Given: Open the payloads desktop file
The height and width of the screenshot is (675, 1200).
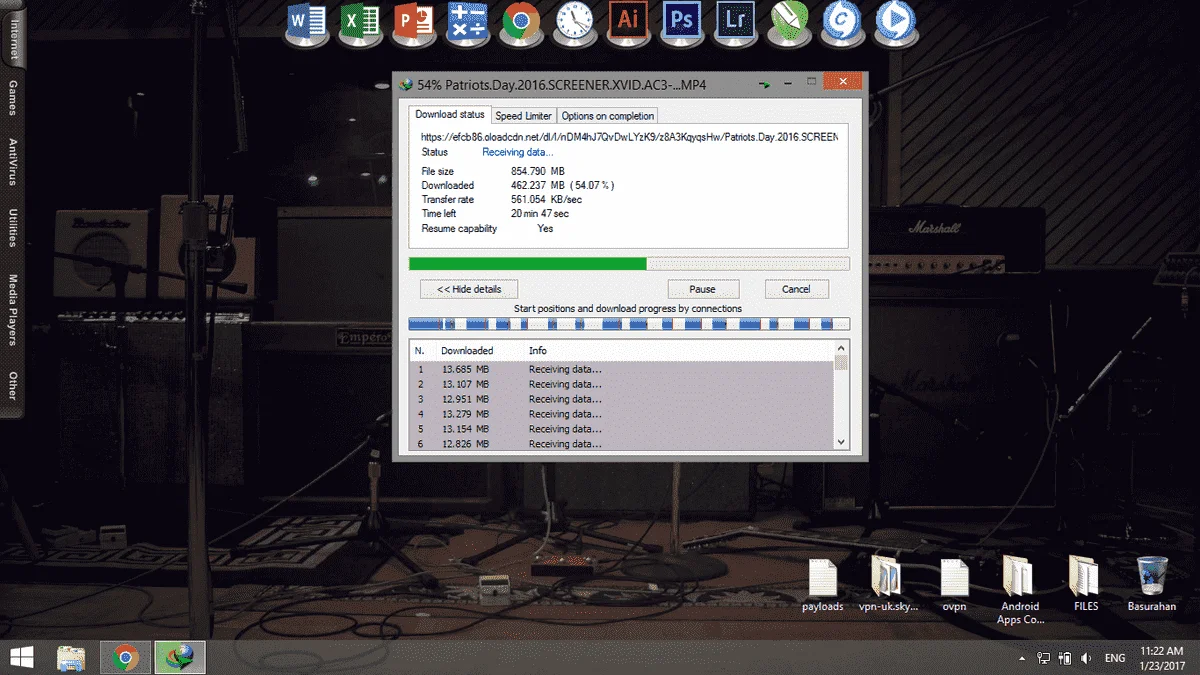Looking at the screenshot, I should pyautogui.click(x=822, y=585).
